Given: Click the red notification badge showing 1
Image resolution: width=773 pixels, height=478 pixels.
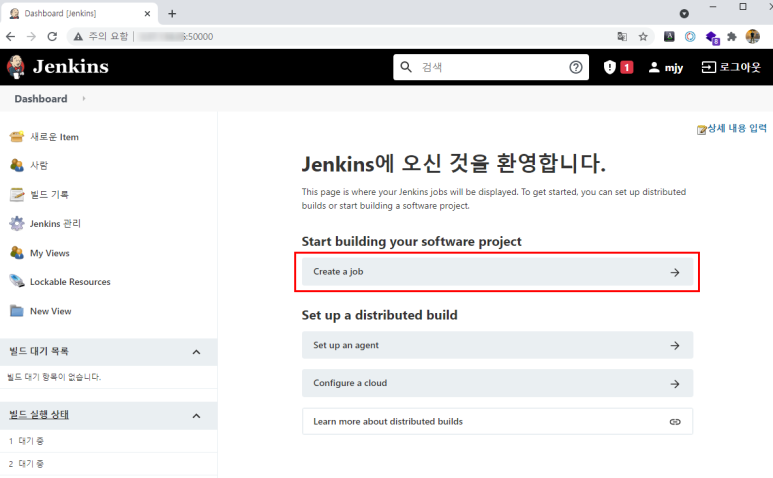Looking at the screenshot, I should pyautogui.click(x=627, y=67).
